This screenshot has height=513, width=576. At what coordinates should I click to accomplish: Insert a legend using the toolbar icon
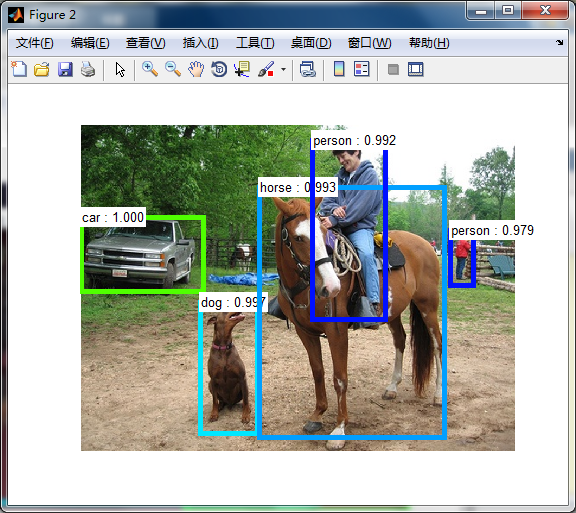pos(361,69)
